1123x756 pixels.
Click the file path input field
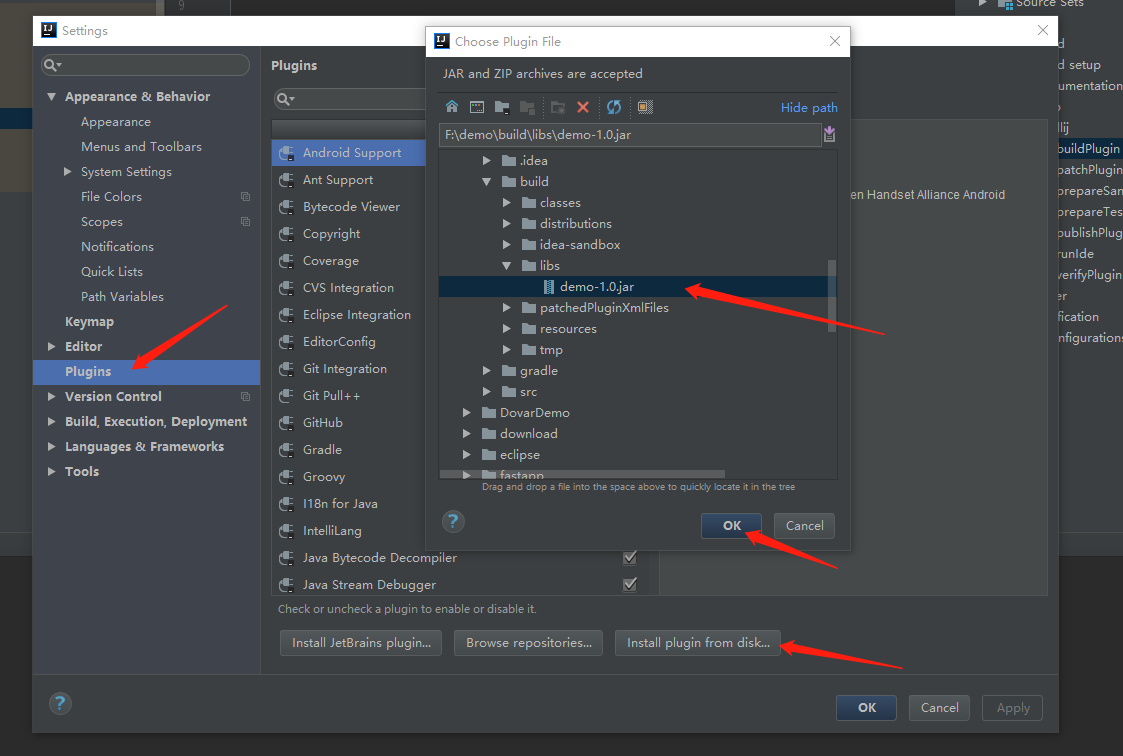pos(630,135)
